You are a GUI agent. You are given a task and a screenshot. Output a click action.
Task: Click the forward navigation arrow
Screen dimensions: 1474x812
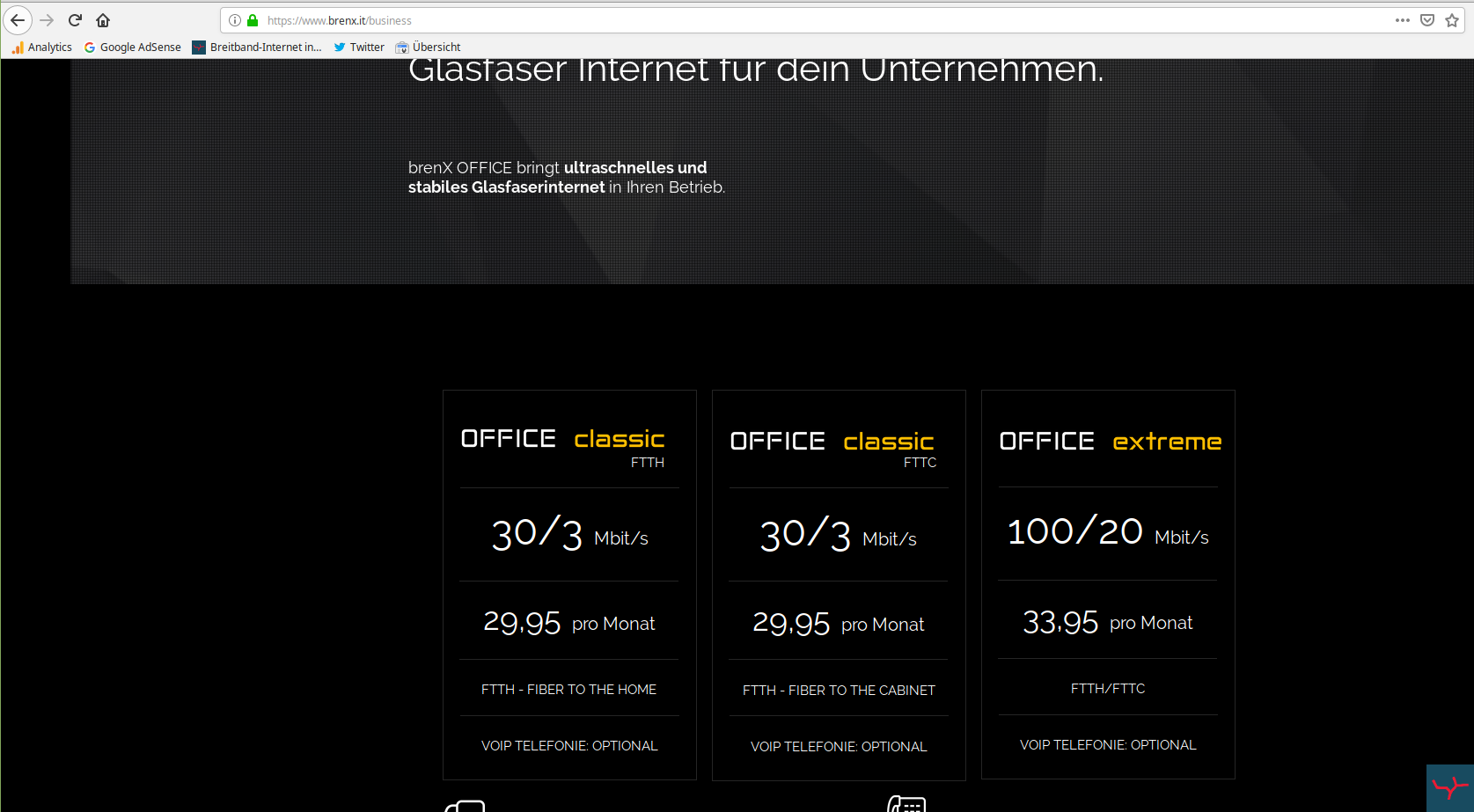(x=47, y=20)
